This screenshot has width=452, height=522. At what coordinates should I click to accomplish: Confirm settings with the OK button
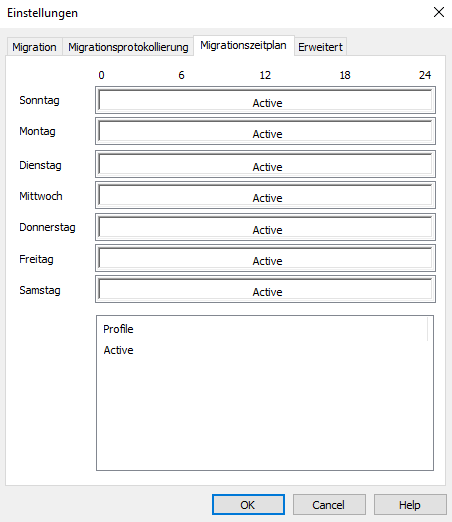pos(248,505)
